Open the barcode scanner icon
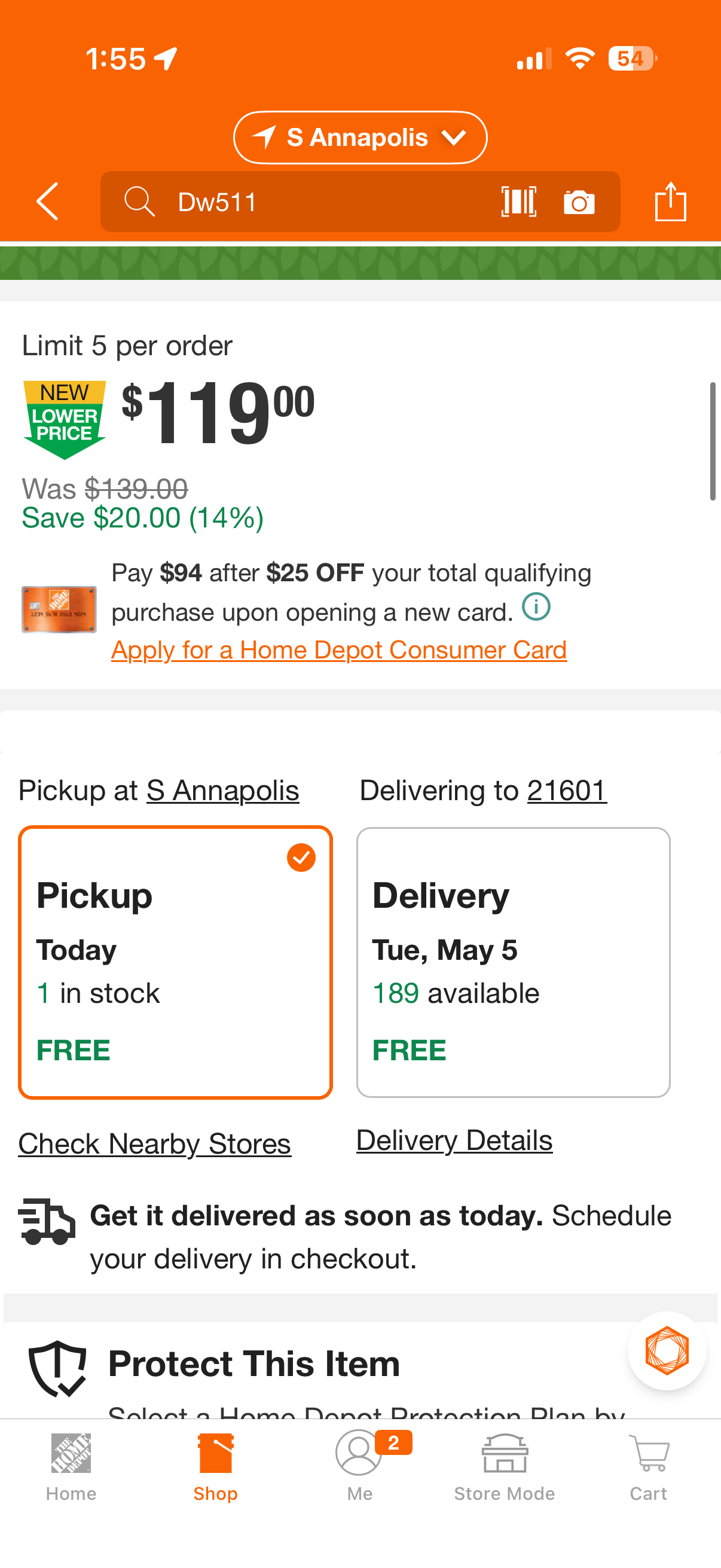Viewport: 721px width, 1568px height. pos(518,202)
